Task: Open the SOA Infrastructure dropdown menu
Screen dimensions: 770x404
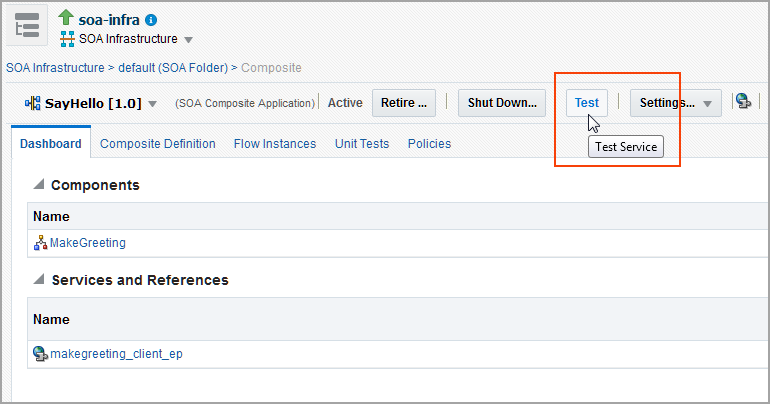Action: tap(189, 40)
